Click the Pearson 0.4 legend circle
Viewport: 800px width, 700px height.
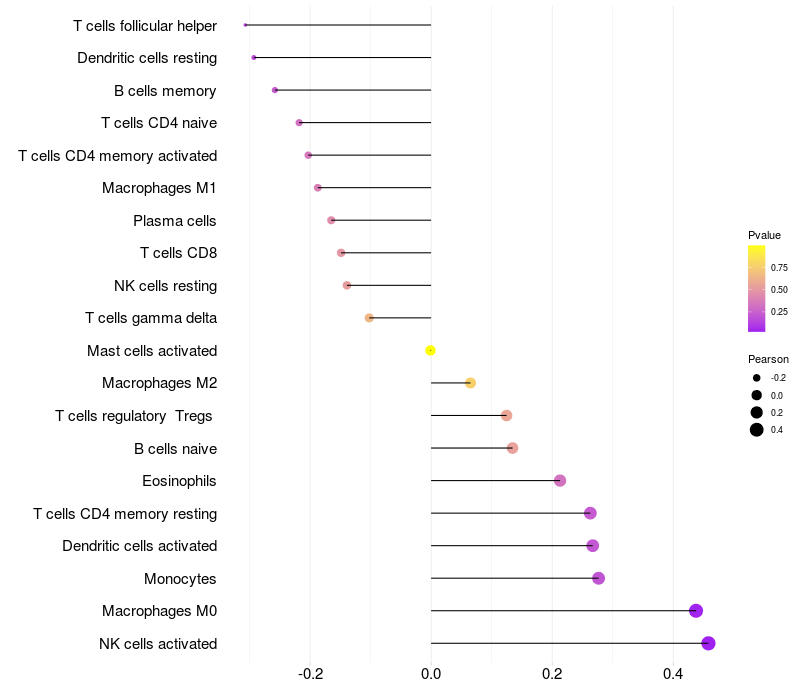point(757,430)
